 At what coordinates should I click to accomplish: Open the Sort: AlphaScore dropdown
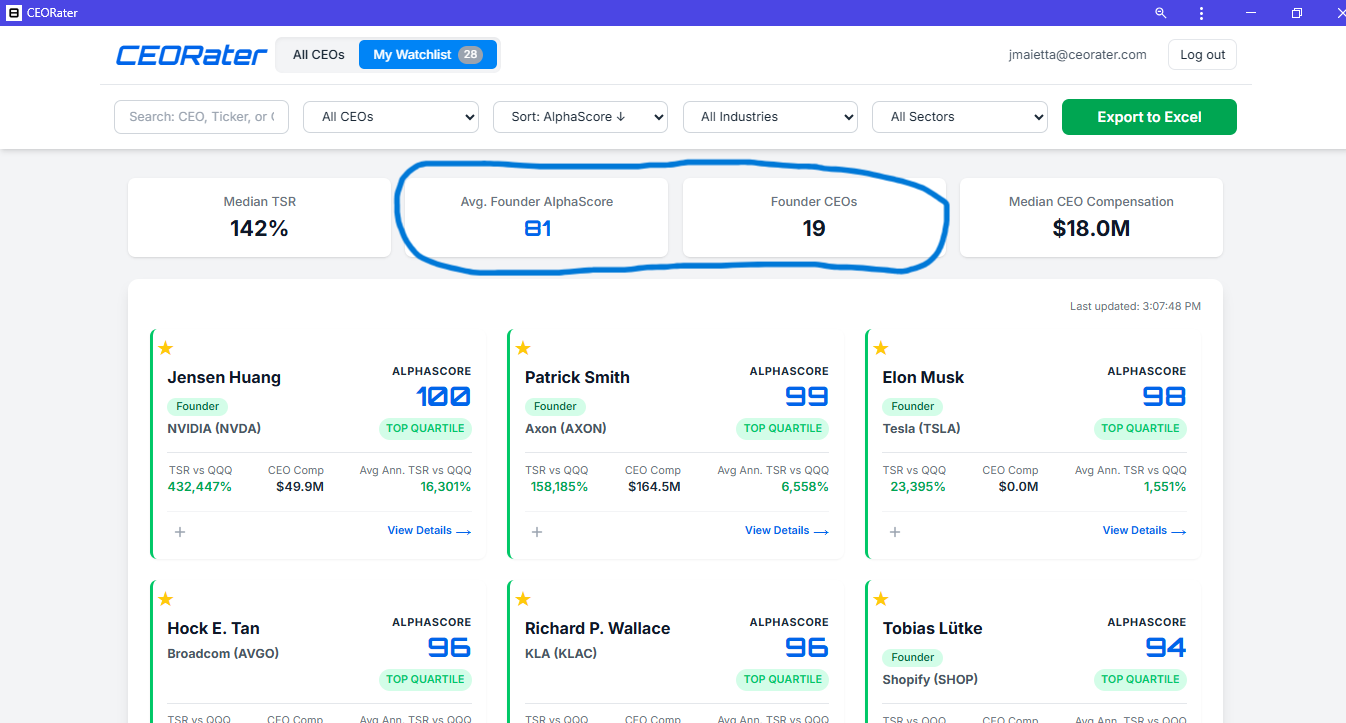(x=580, y=117)
